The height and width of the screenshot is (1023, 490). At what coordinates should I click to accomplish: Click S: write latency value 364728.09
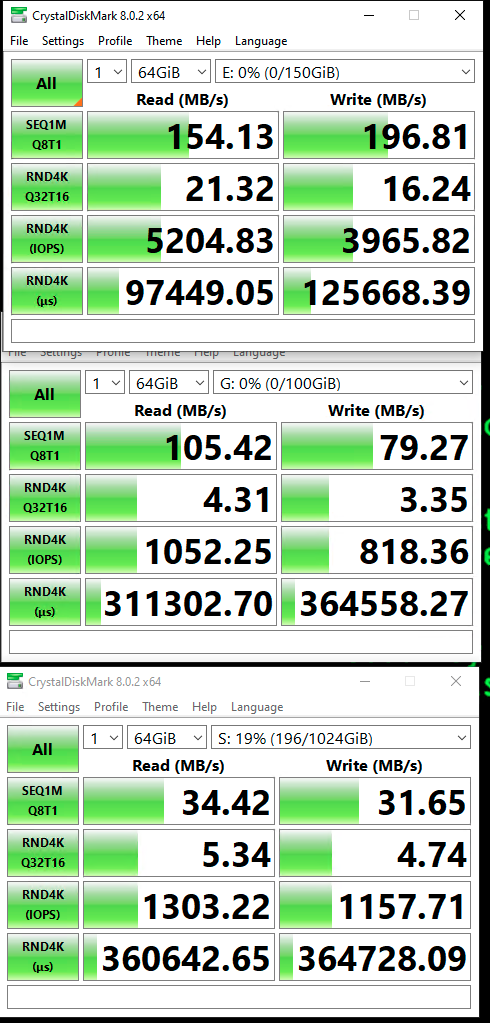[375, 957]
